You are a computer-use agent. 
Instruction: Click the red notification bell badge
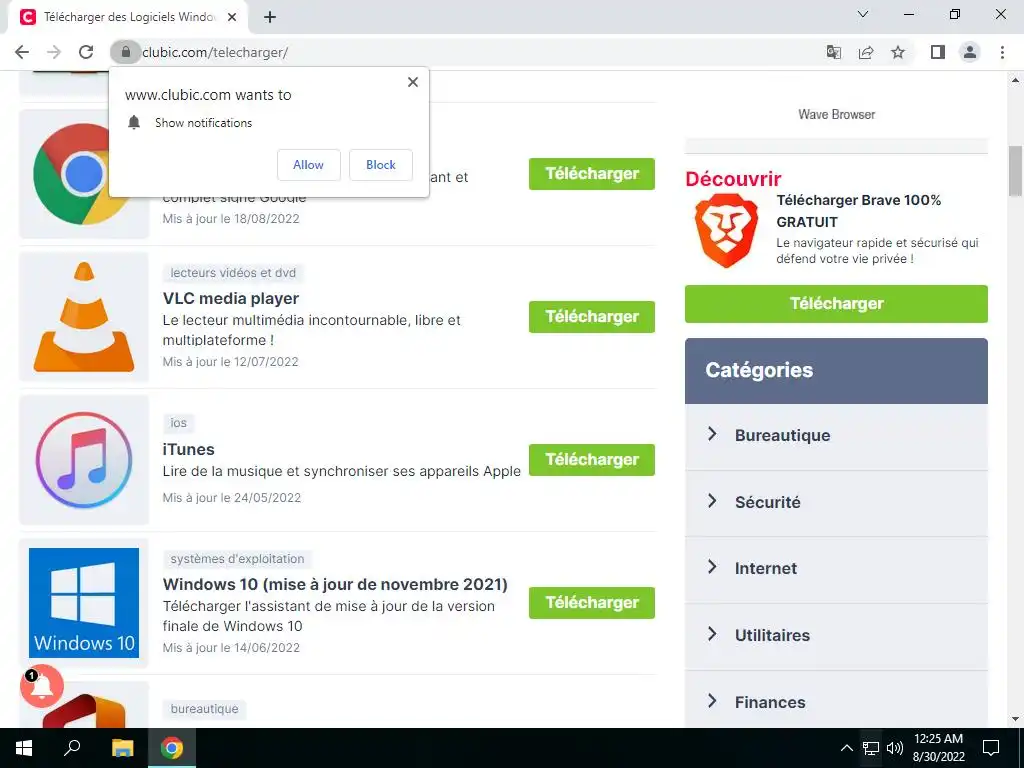click(x=42, y=686)
